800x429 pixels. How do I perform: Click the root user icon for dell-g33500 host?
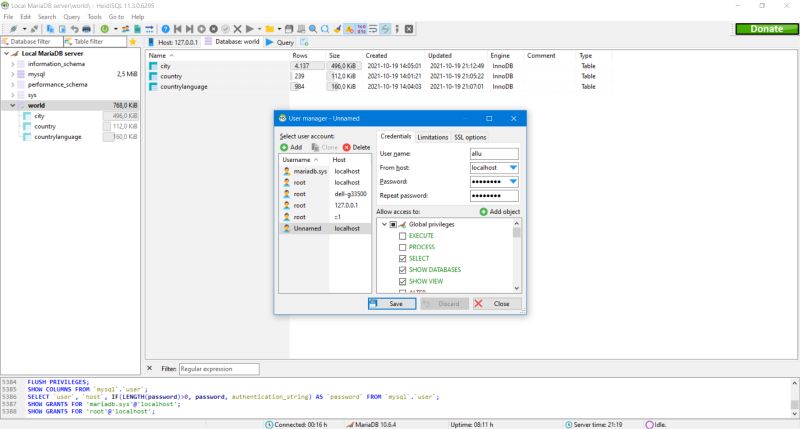287,194
